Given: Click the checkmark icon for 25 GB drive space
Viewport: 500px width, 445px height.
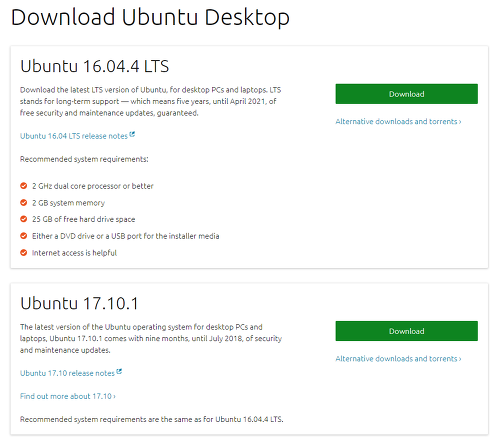Looking at the screenshot, I should [24, 219].
